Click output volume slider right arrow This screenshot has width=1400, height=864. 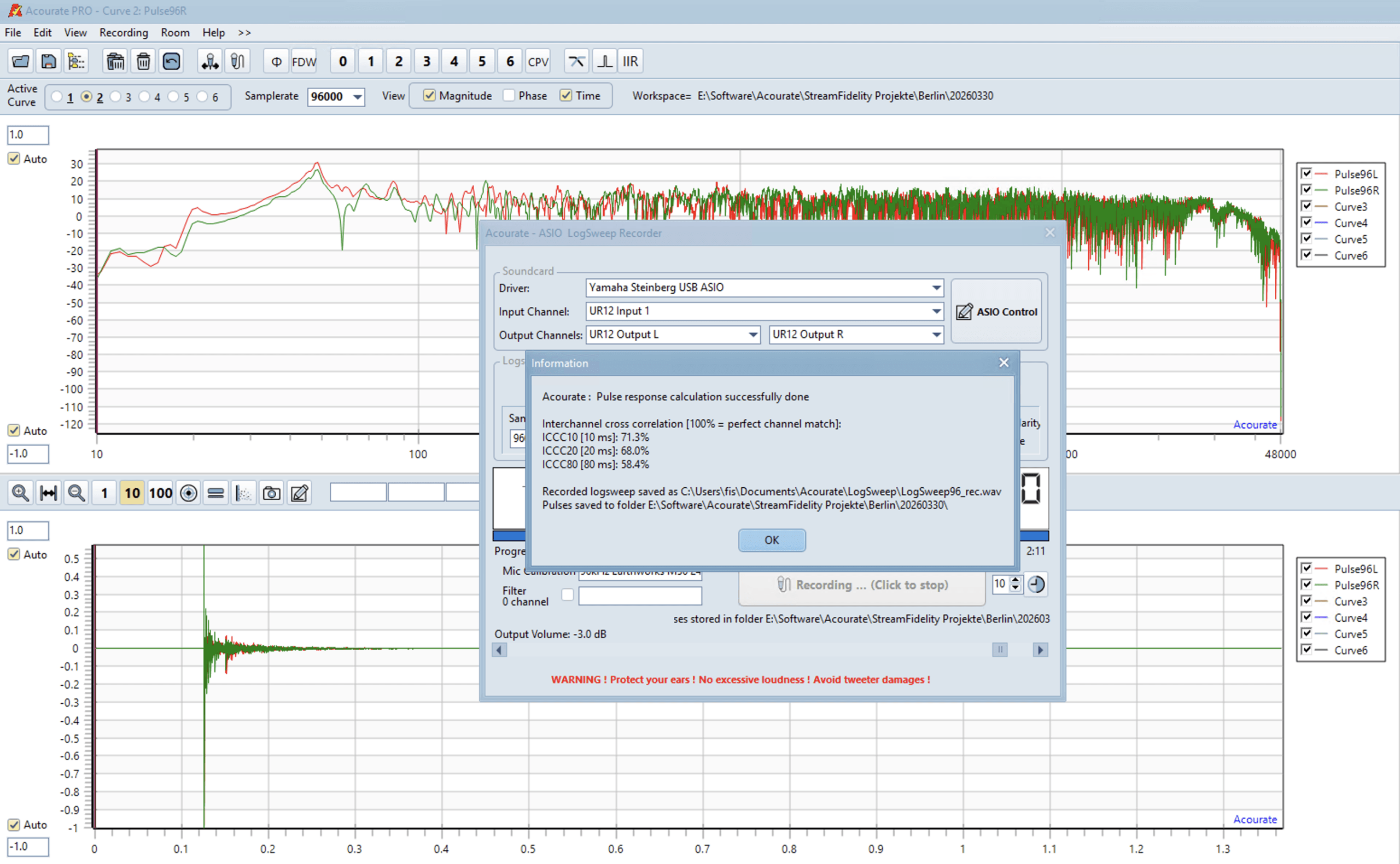pos(1040,650)
